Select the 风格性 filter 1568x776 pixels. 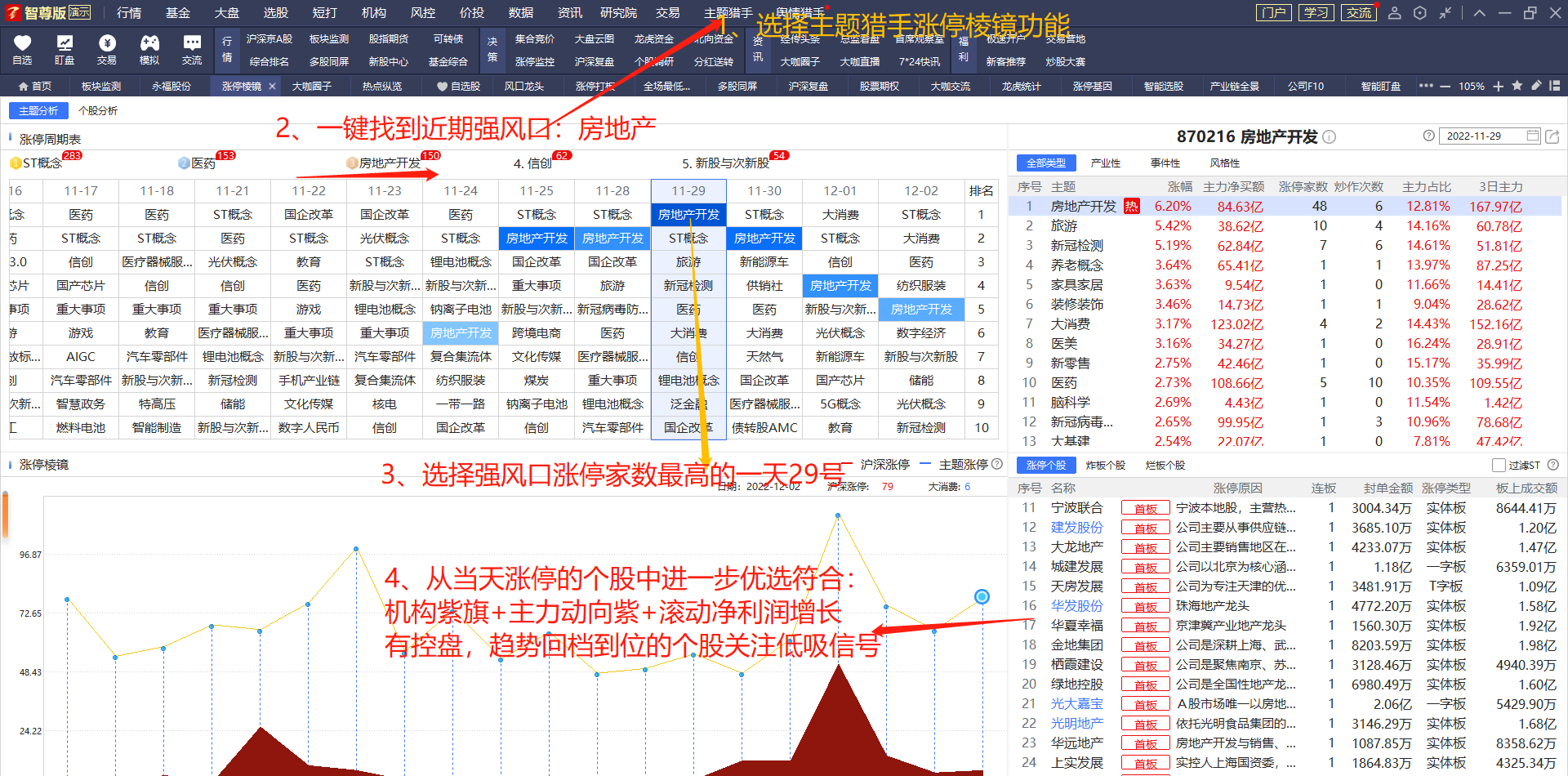[1225, 163]
